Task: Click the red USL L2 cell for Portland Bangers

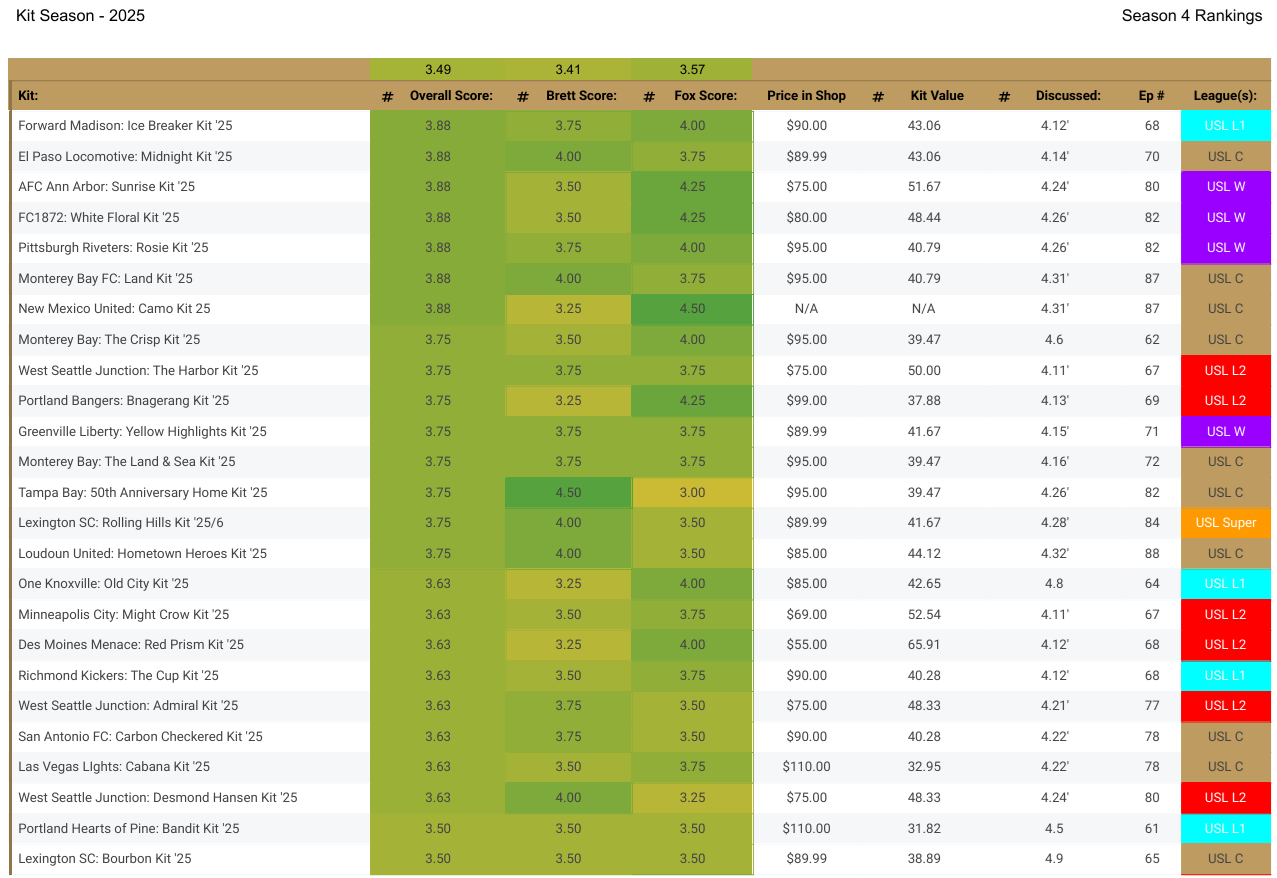Action: 1225,401
